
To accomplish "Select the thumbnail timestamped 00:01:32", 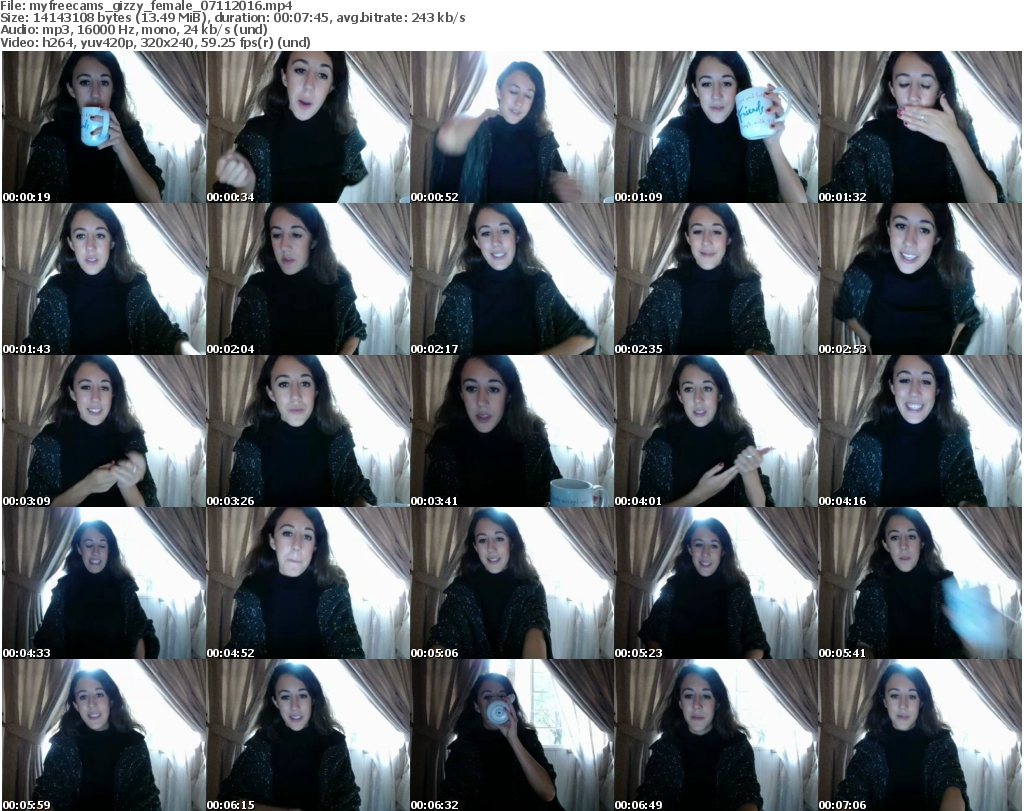I will point(920,127).
